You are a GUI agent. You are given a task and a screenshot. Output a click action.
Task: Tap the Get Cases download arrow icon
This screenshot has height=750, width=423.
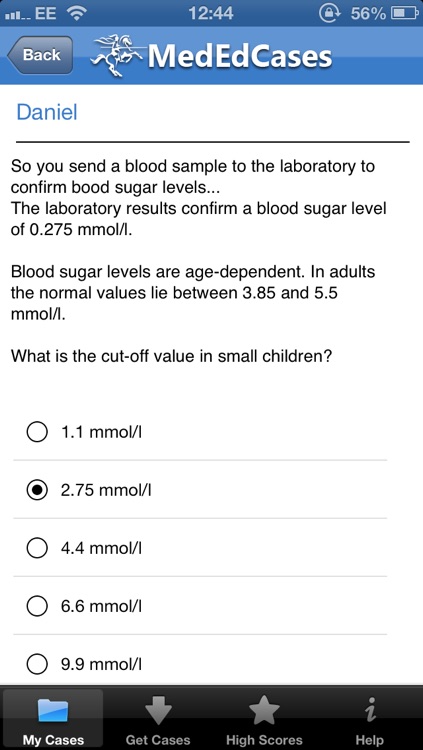point(158,710)
